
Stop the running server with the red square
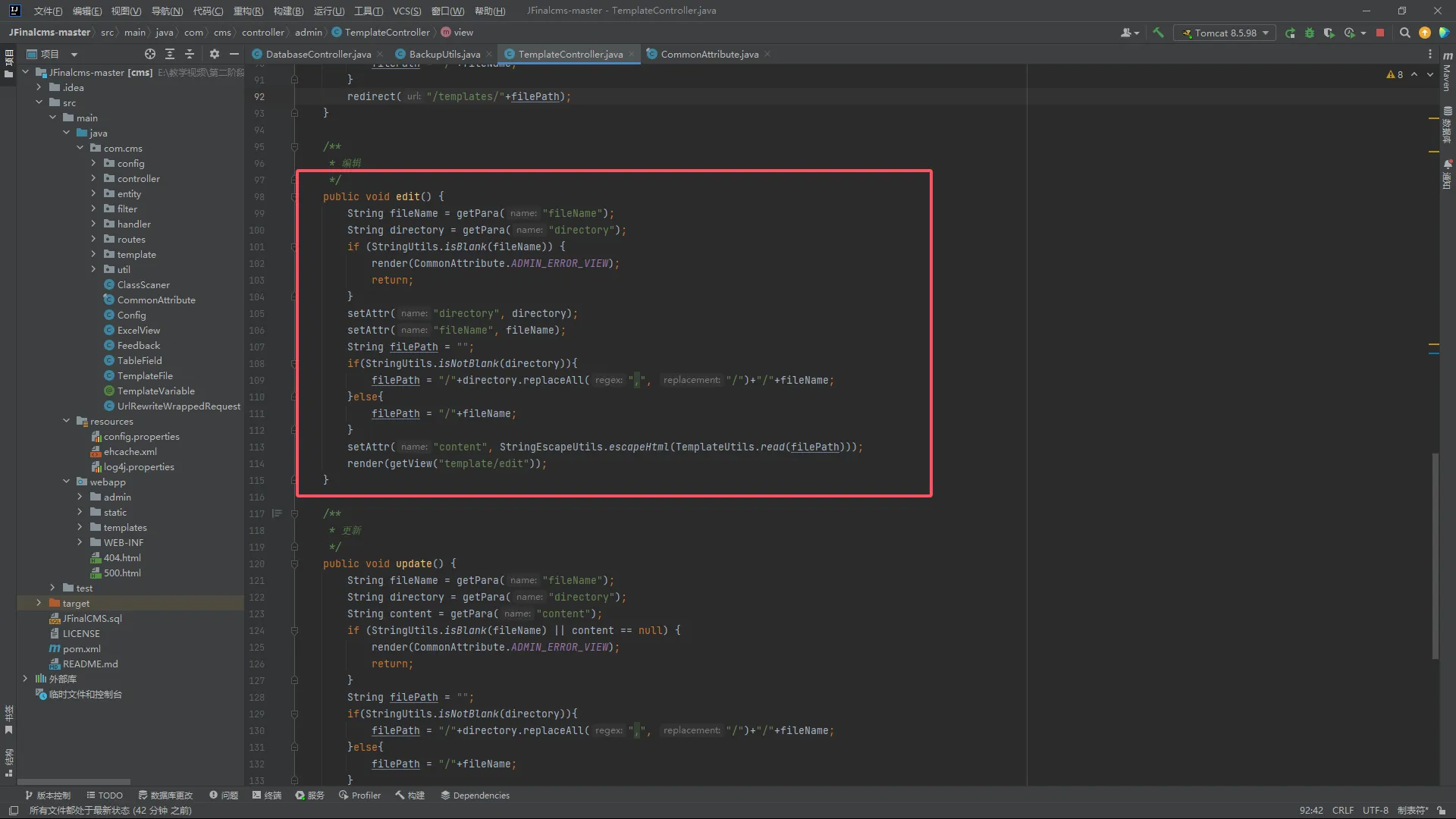tap(1380, 33)
